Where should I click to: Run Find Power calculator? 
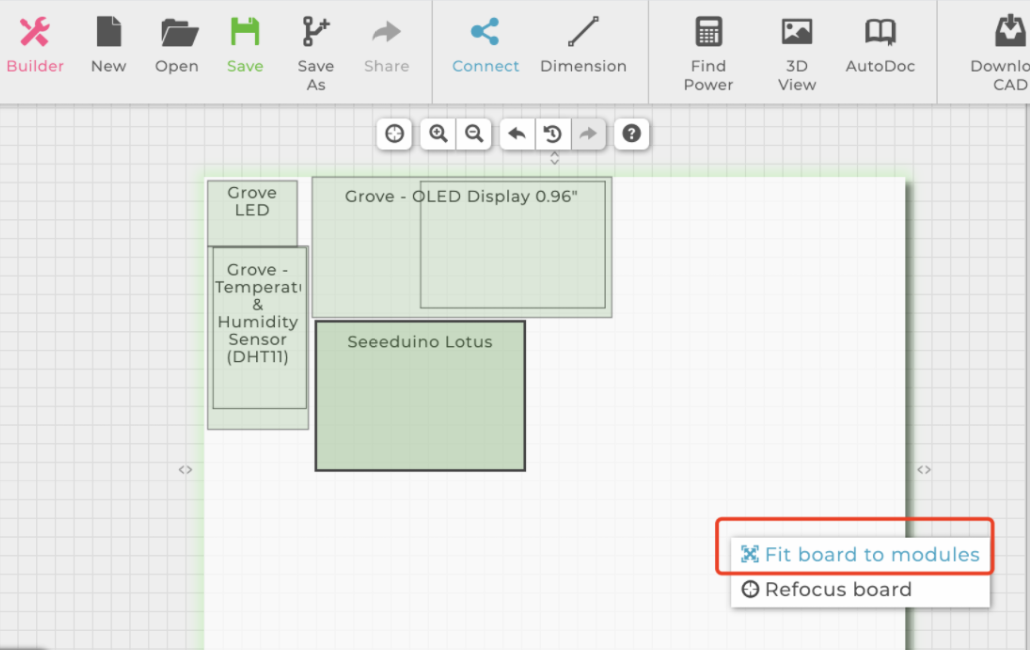tap(708, 54)
